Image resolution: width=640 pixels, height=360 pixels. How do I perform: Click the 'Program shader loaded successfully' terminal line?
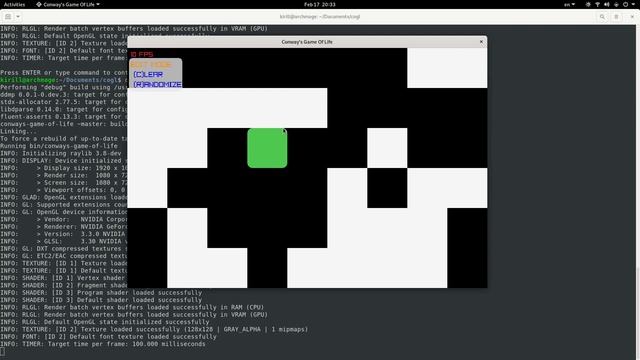(101, 293)
